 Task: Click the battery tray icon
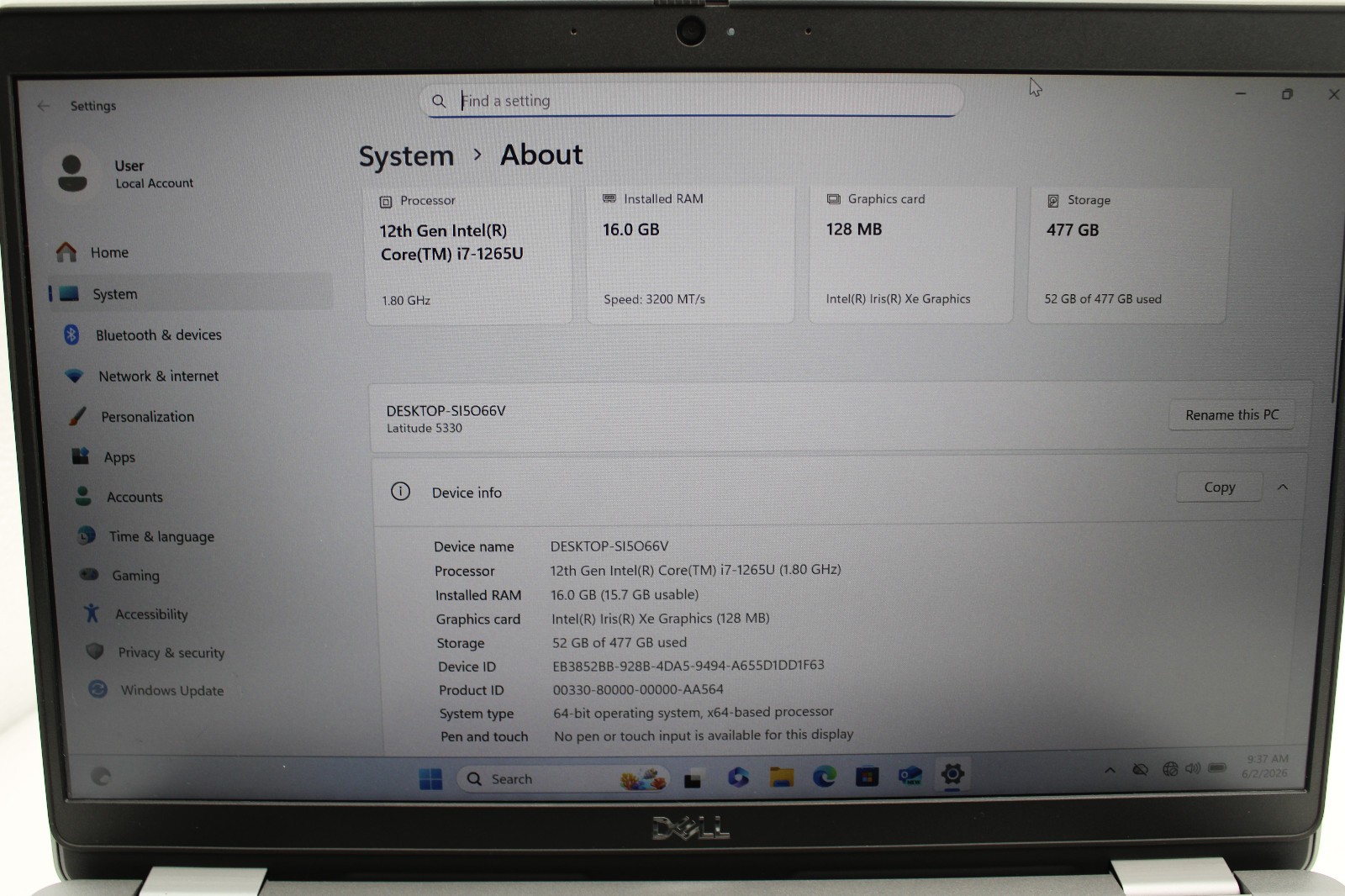[x=1217, y=767]
